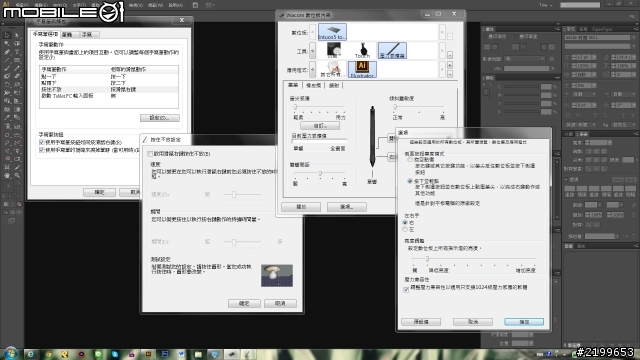Adjust Tilt Sensitivity slider in Wacom window
The image size is (640, 360).
[x=395, y=107]
